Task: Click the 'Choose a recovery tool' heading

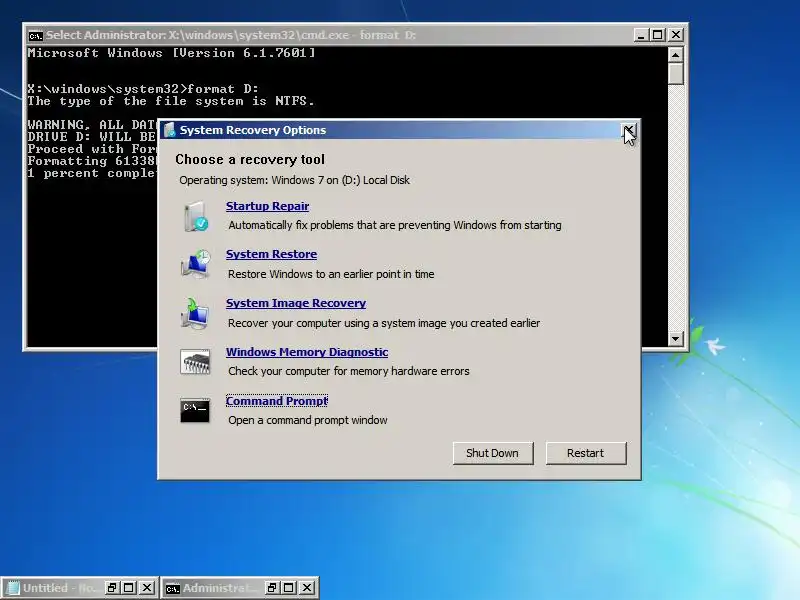Action: point(250,160)
